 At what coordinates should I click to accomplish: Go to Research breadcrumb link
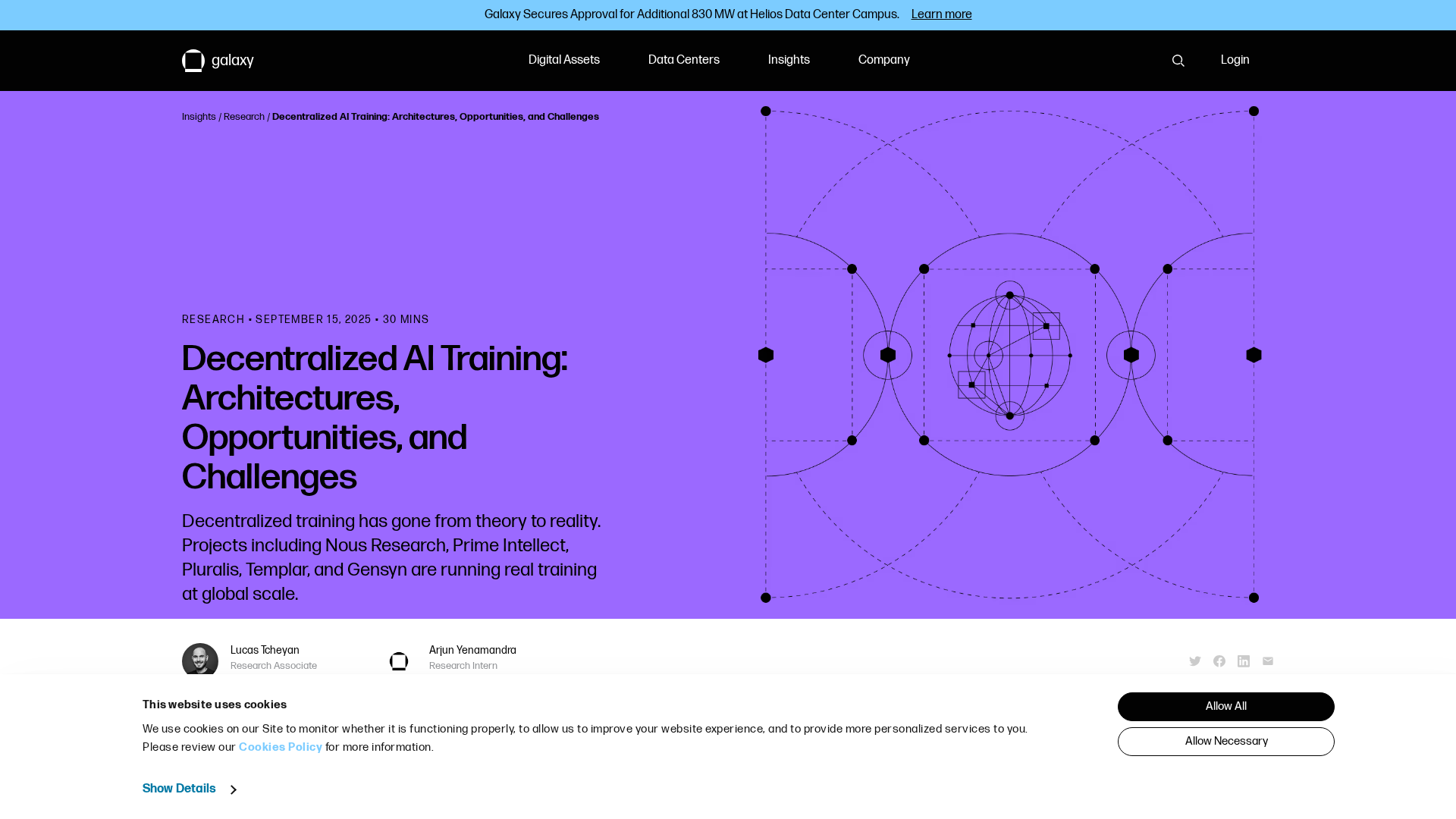(243, 117)
